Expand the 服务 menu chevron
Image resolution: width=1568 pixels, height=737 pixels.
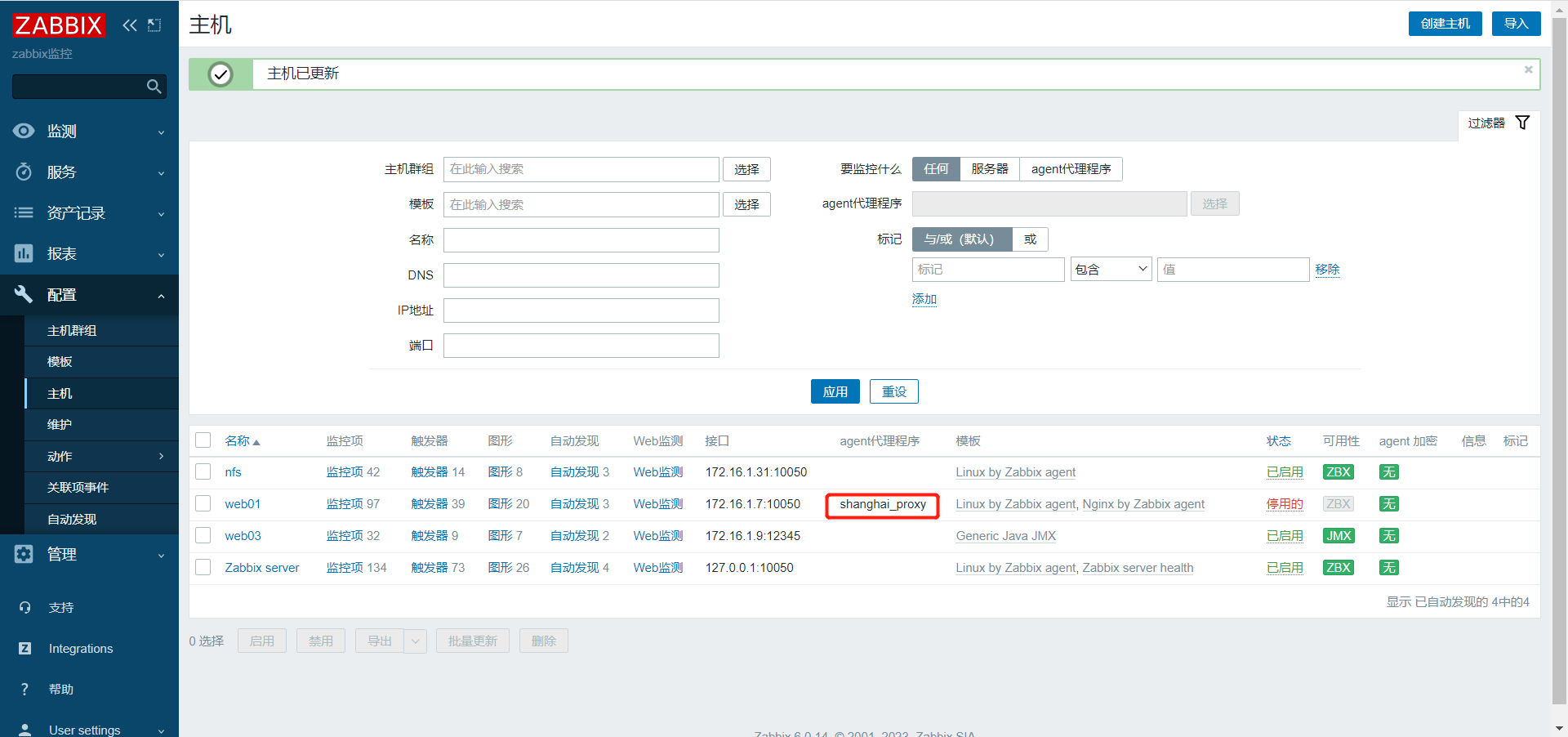click(161, 173)
